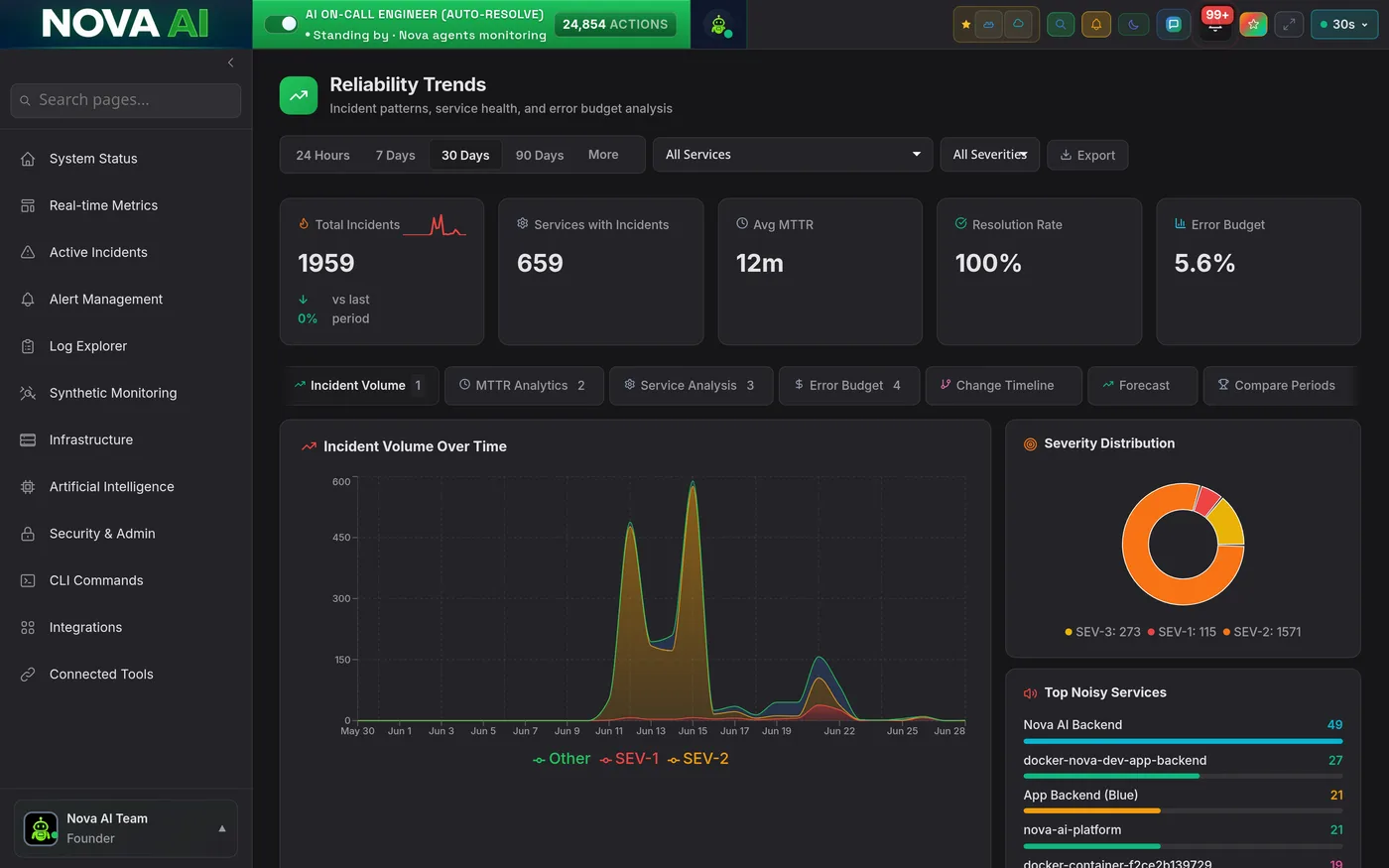Viewport: 1389px width, 868px height.
Task: Select the 7 Days time range
Action: [395, 155]
